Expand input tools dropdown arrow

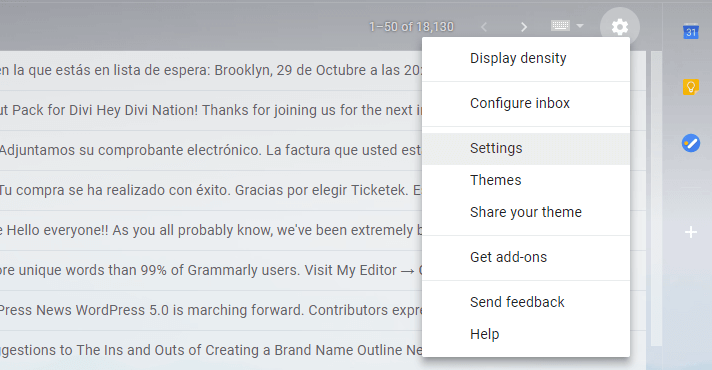click(x=580, y=26)
